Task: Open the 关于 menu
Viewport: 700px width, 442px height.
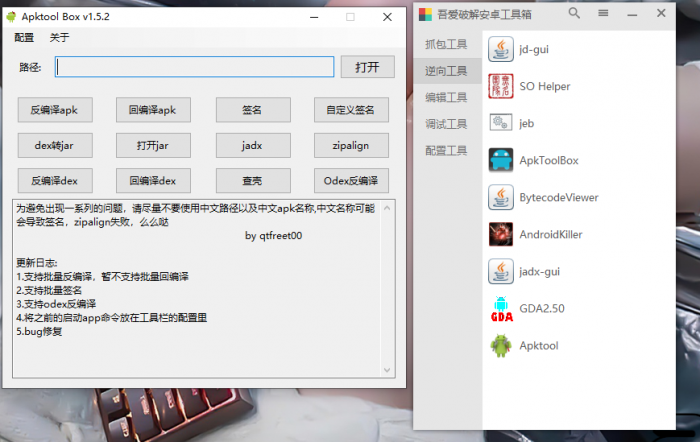Action: 59,38
